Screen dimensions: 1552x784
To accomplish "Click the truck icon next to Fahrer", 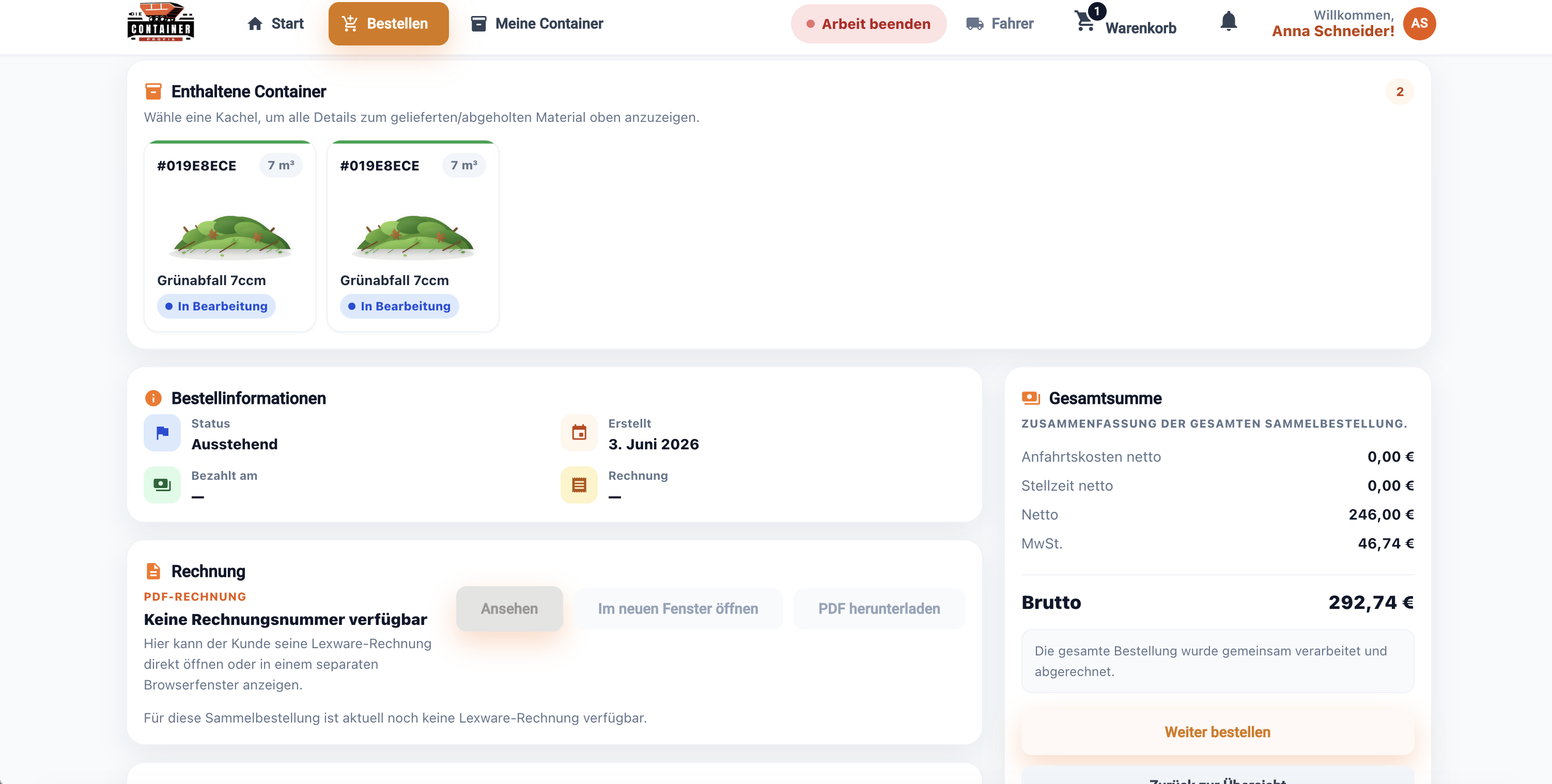I will point(974,23).
